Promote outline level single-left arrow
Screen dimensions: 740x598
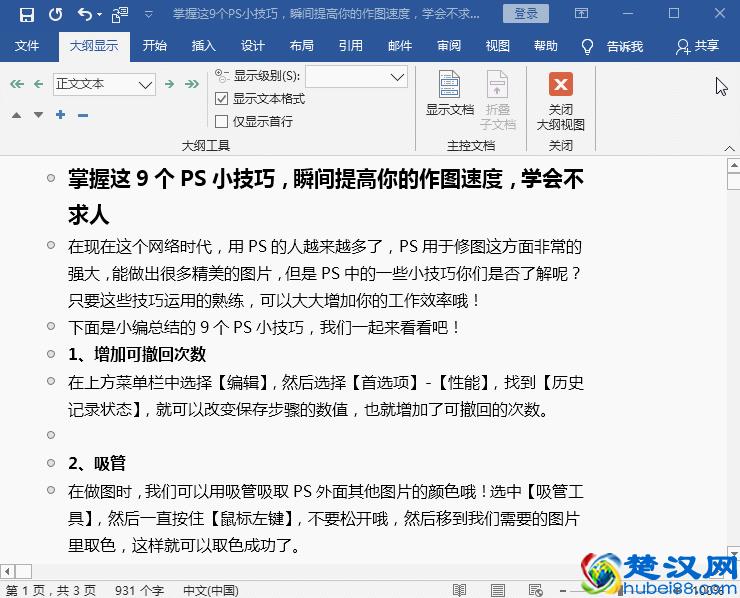pyautogui.click(x=39, y=84)
